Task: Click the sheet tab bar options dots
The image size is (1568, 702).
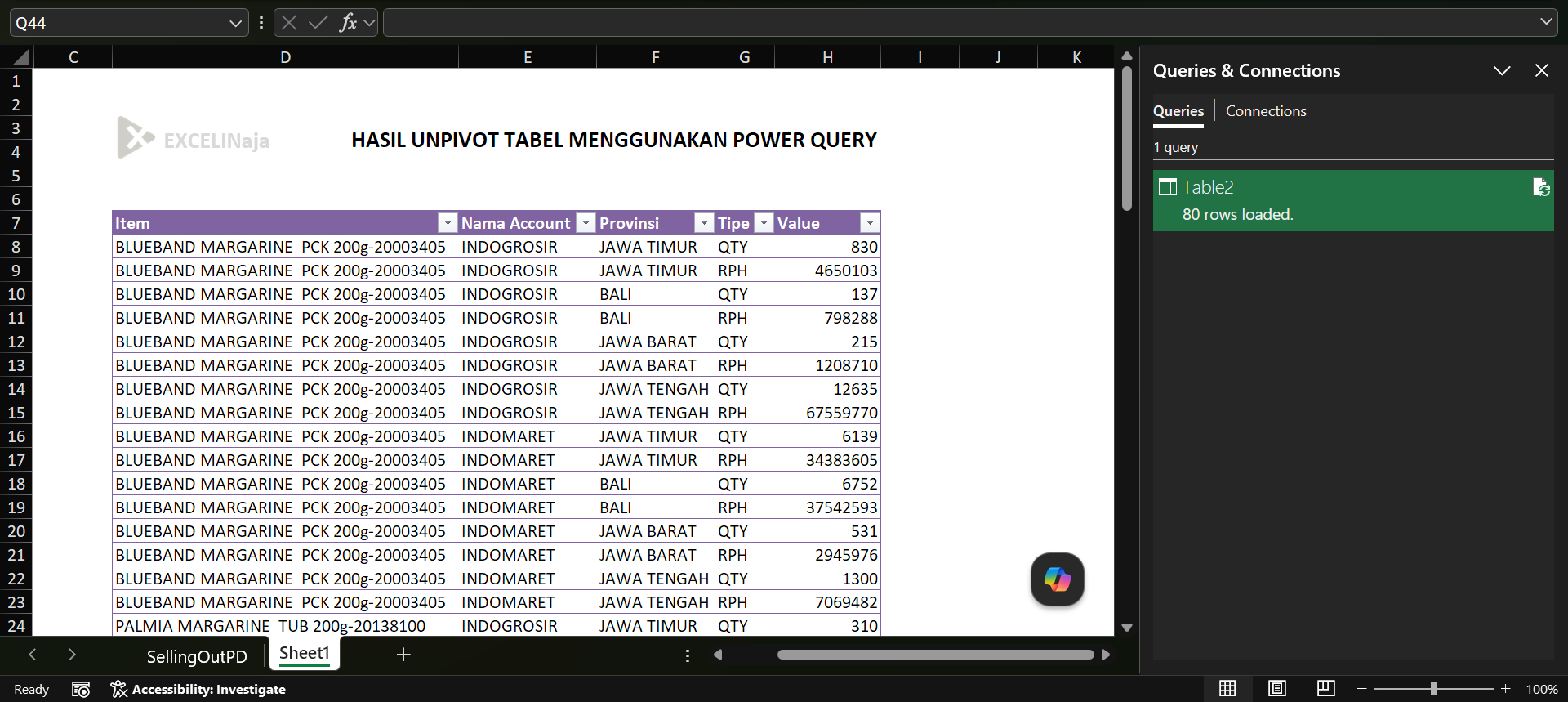Action: tap(688, 655)
